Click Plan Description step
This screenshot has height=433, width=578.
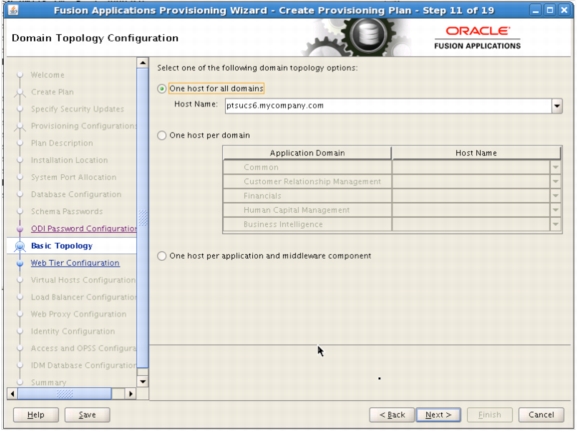tap(62, 143)
